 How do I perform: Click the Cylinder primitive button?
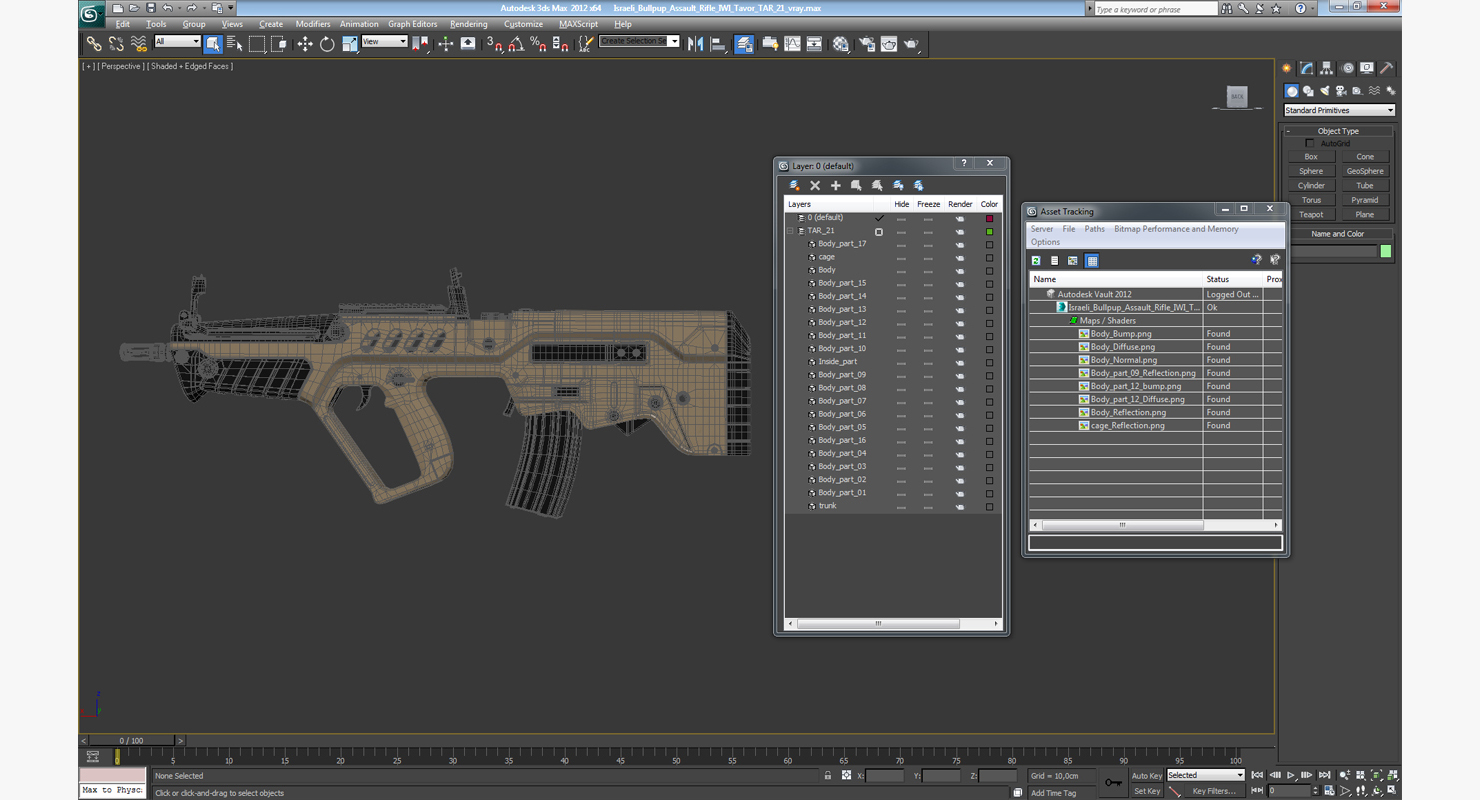1311,185
